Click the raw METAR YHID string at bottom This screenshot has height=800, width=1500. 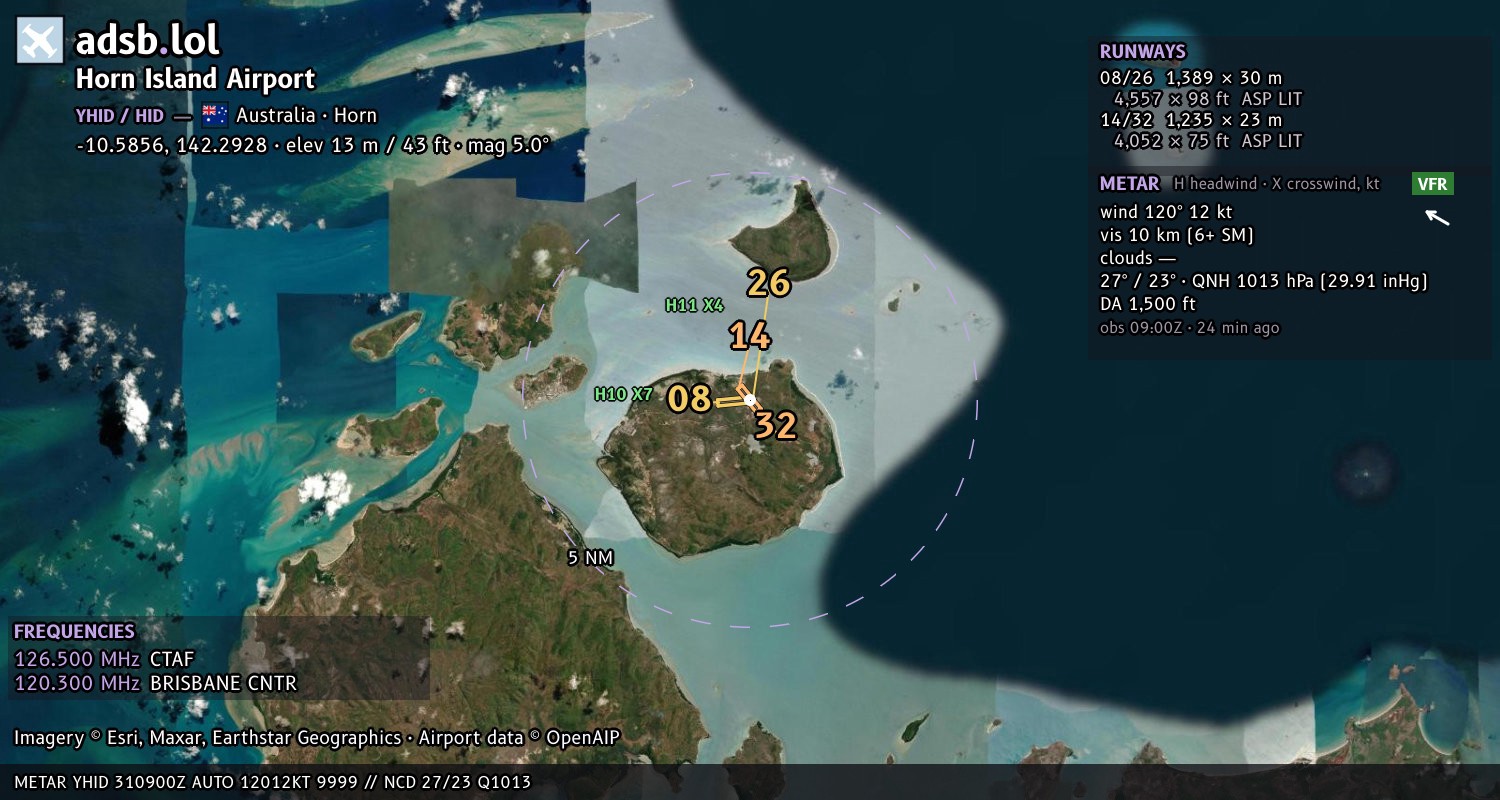click(272, 782)
